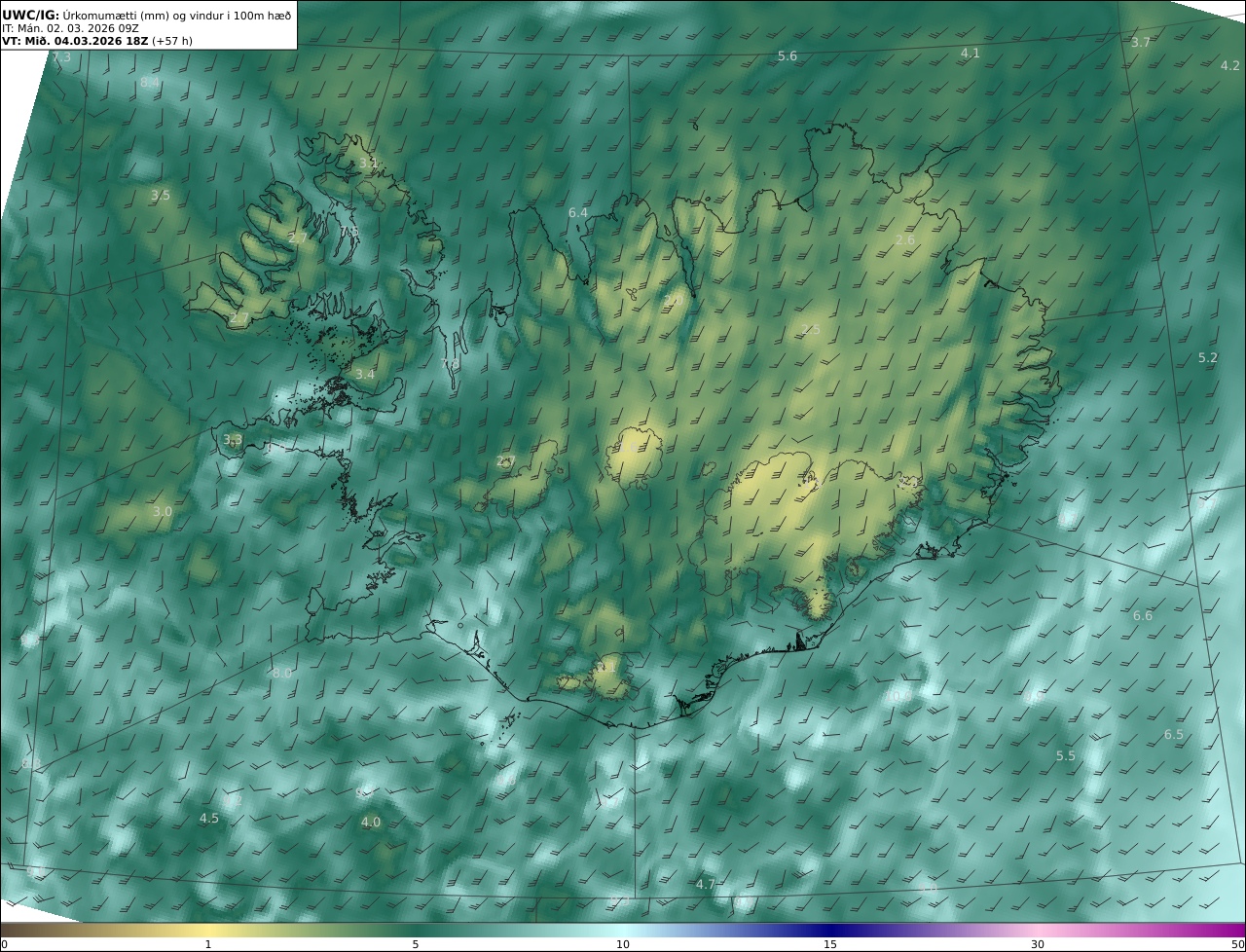This screenshot has width=1246, height=952.
Task: Click the map value label "3.7"
Action: (1141, 43)
